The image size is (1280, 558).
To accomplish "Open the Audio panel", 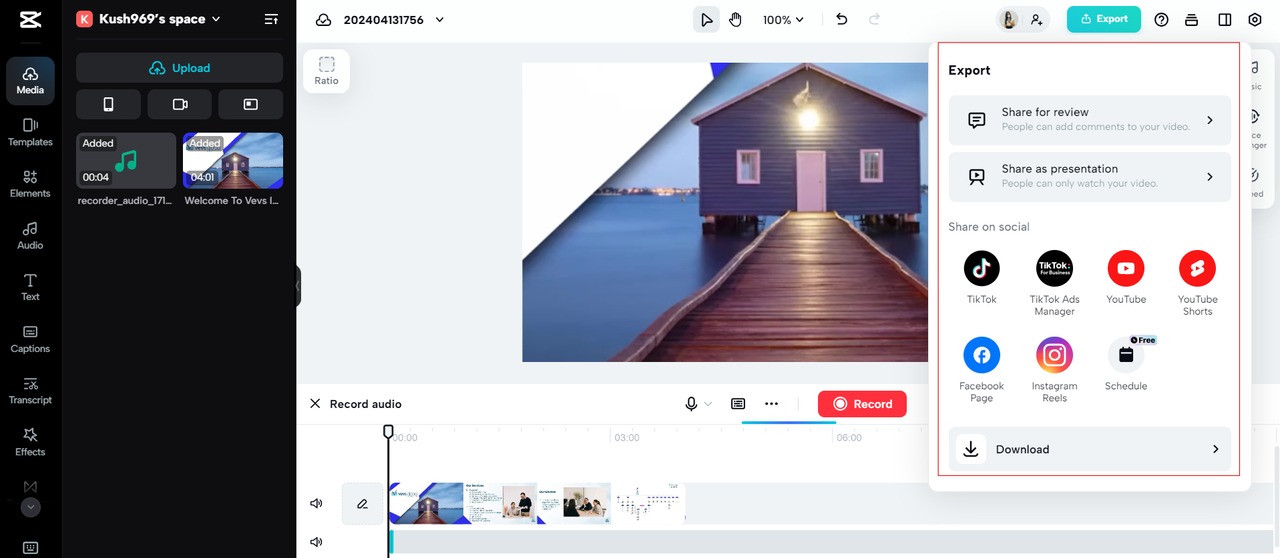I will pyautogui.click(x=30, y=236).
